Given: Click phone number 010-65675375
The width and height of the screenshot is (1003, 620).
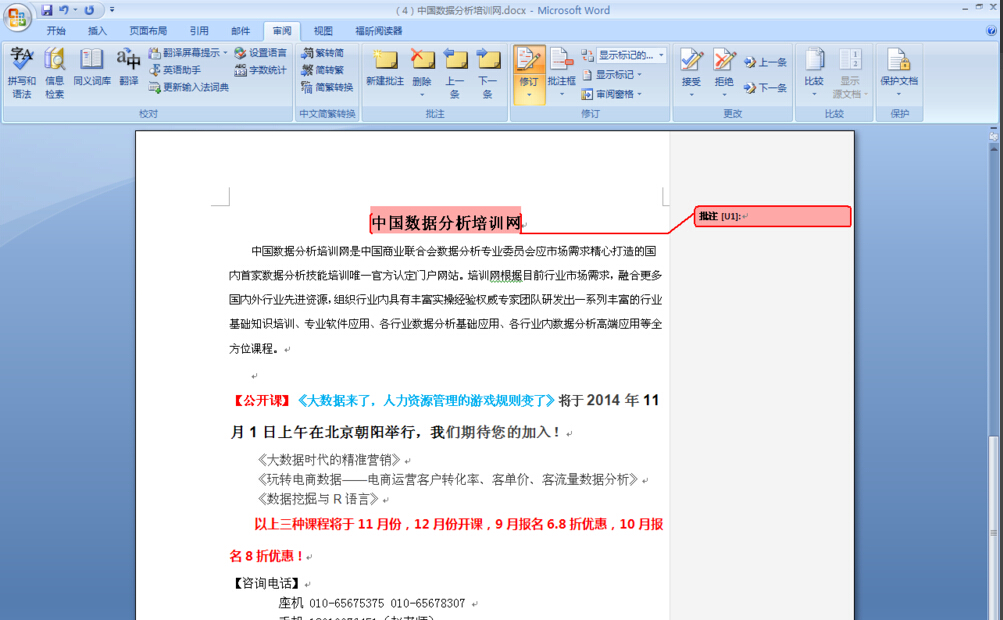Looking at the screenshot, I should [347, 603].
